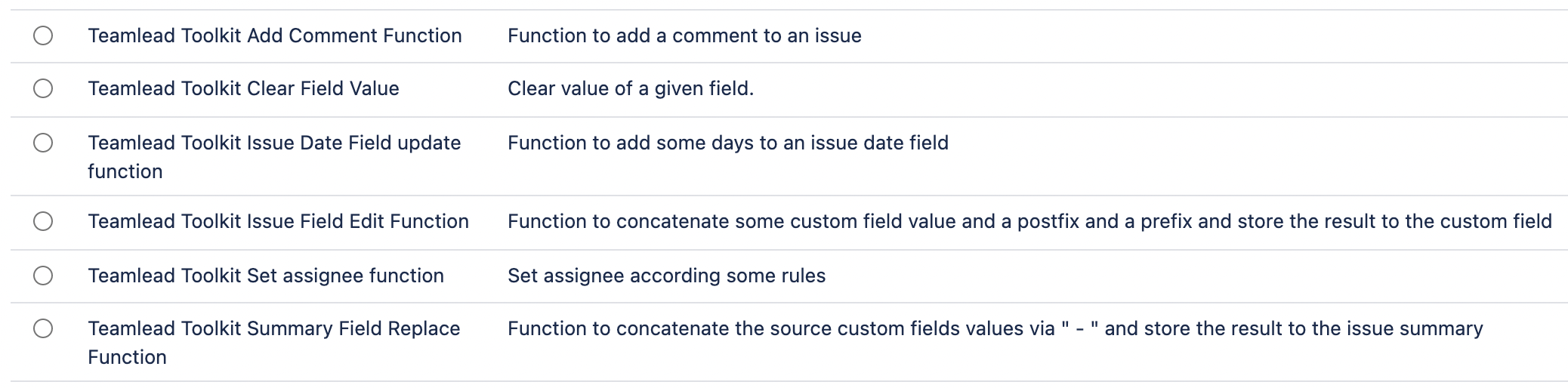Enable the Set assignee function radio option
Image resolution: width=1568 pixels, height=388 pixels.
[43, 276]
